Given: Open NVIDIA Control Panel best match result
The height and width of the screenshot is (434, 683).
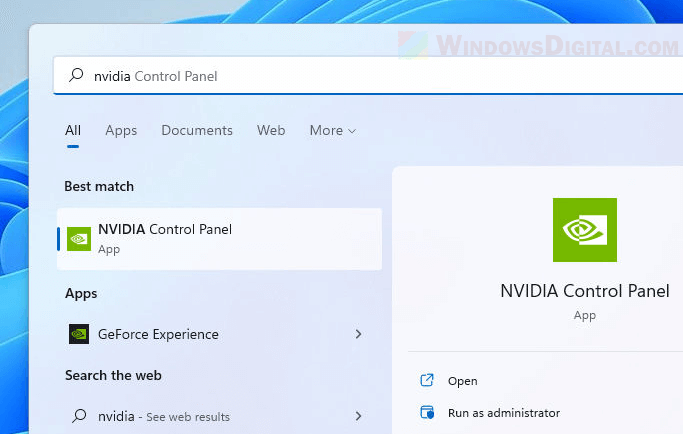Looking at the screenshot, I should coord(220,239).
